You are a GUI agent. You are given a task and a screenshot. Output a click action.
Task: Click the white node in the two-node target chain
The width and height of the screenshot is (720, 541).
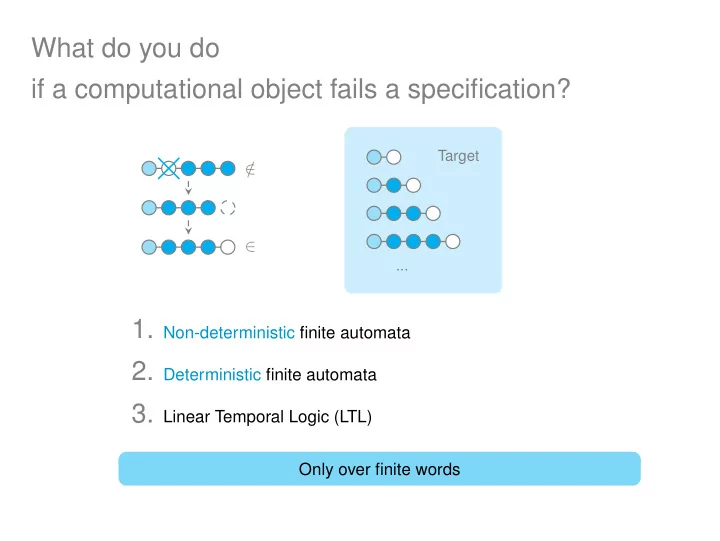394,157
